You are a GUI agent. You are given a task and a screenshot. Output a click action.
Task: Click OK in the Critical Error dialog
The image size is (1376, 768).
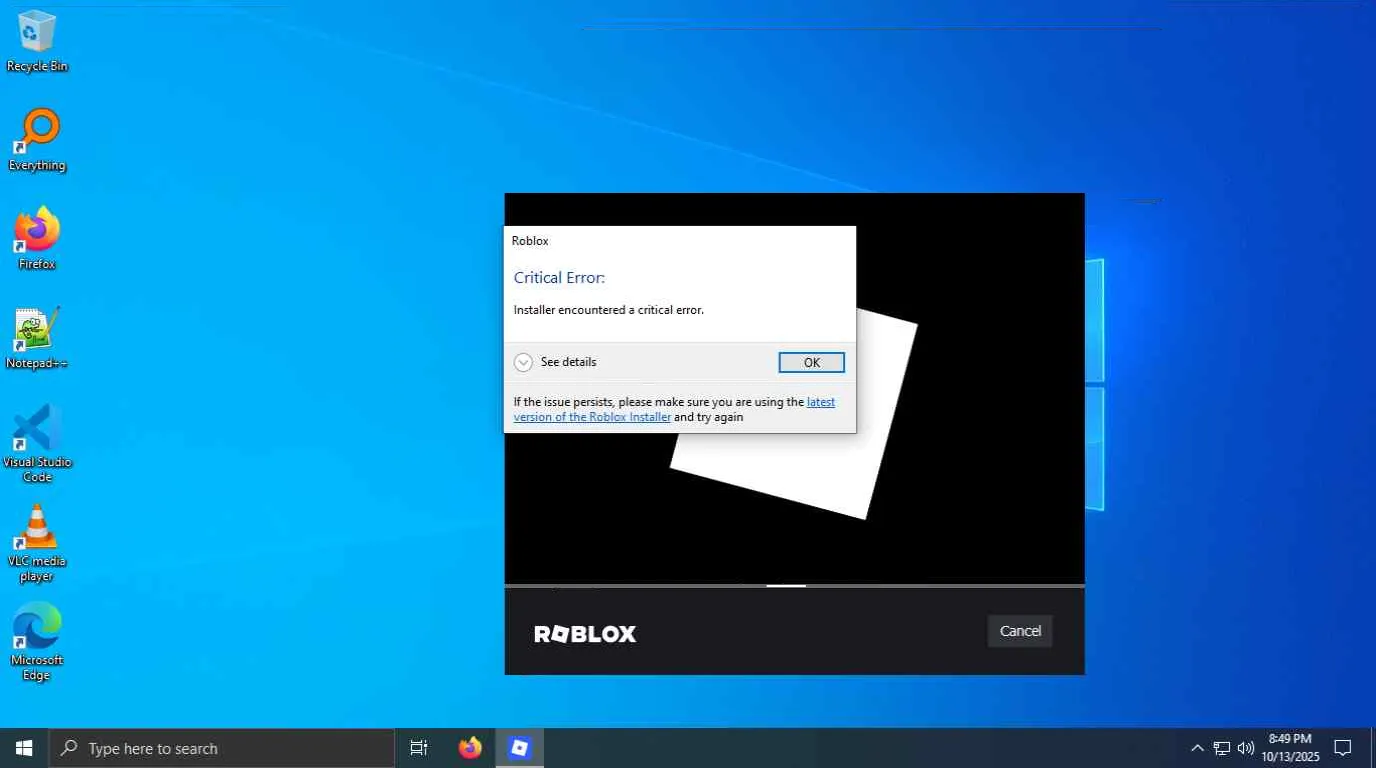coord(812,363)
